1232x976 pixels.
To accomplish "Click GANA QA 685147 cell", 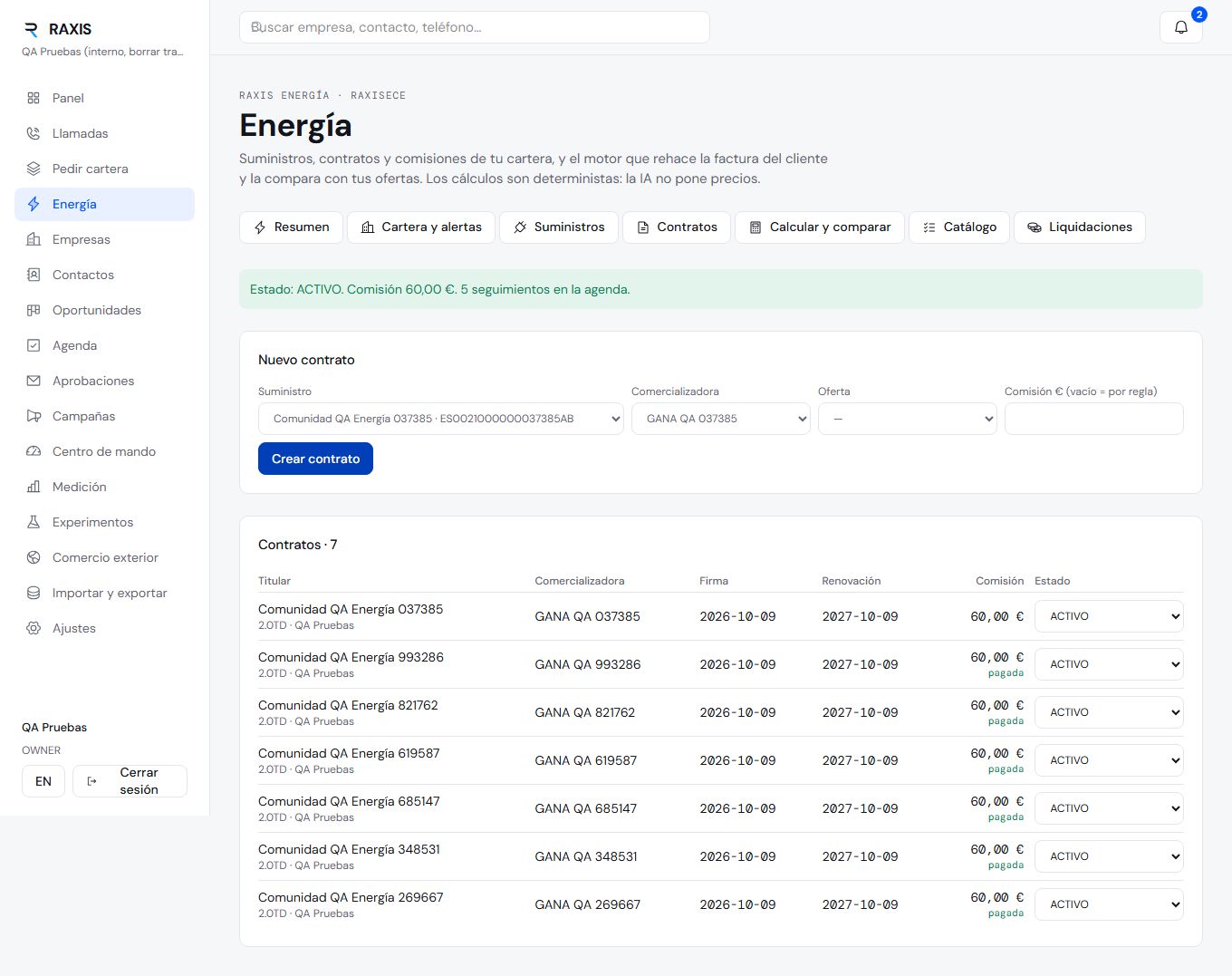I will pos(586,808).
